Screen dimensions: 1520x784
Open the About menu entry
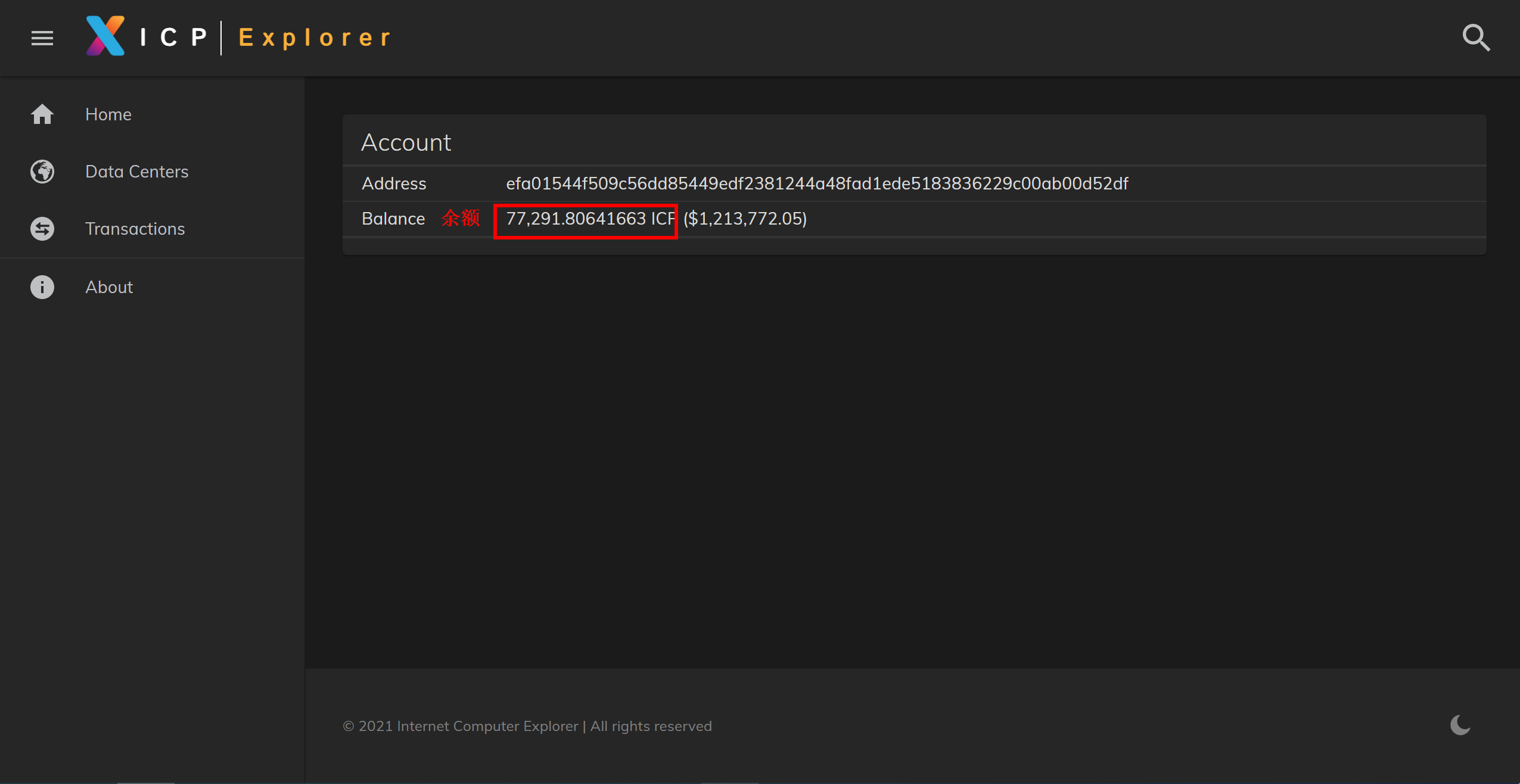(x=109, y=287)
